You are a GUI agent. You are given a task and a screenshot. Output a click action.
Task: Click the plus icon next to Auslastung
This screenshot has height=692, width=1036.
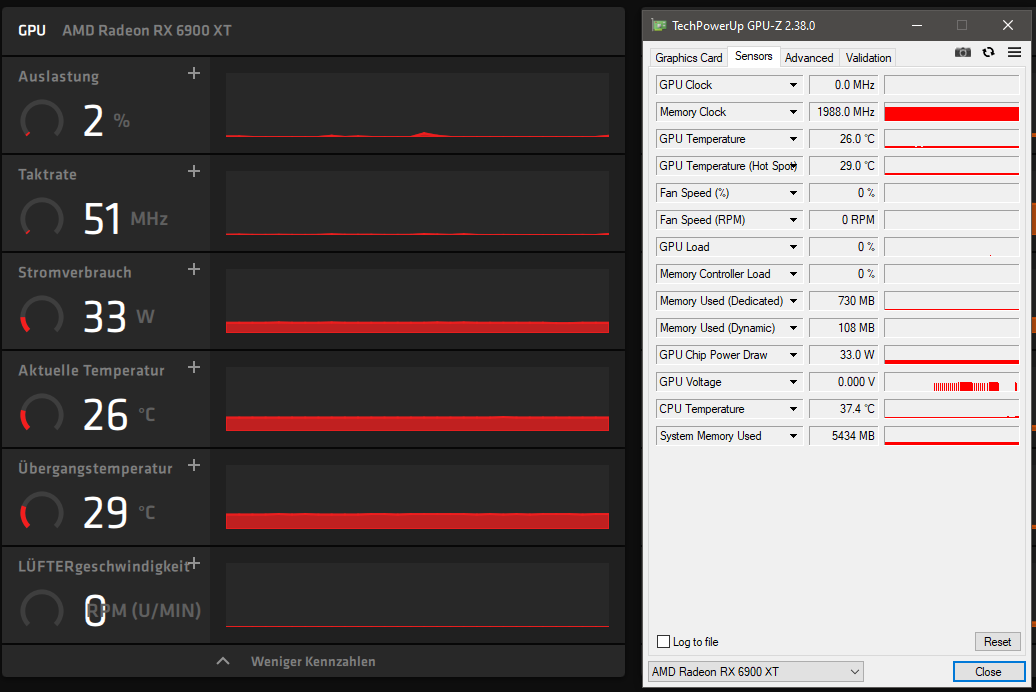tap(194, 73)
